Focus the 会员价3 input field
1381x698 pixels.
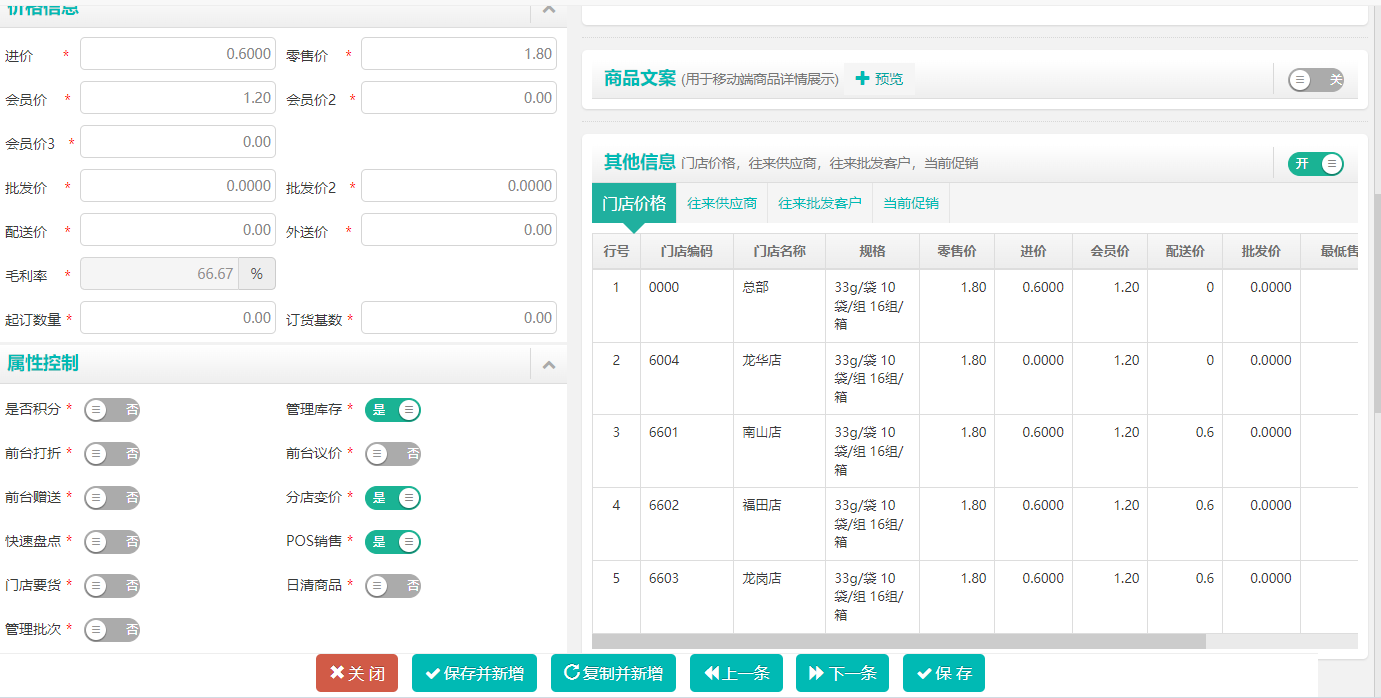178,142
